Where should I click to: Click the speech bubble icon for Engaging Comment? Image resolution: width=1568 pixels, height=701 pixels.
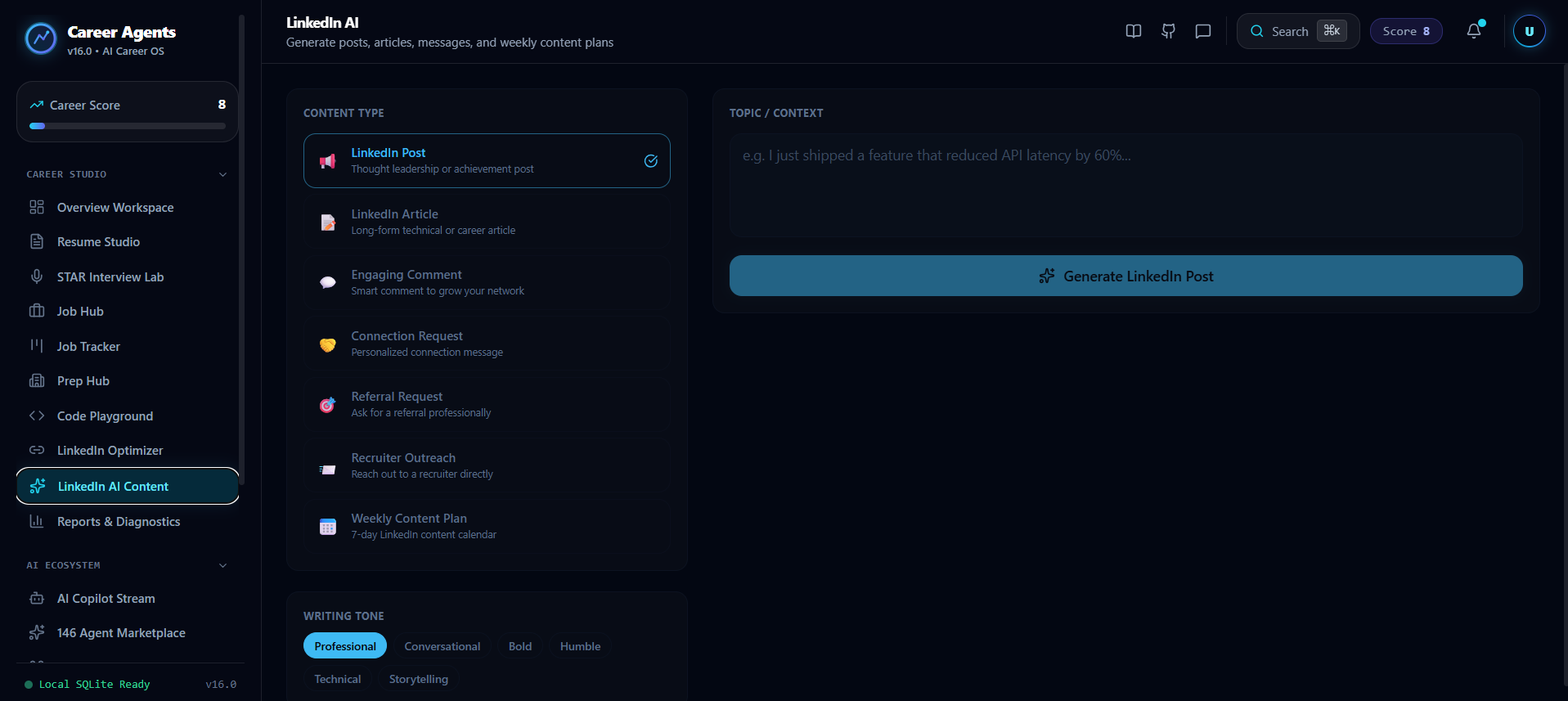(x=328, y=283)
